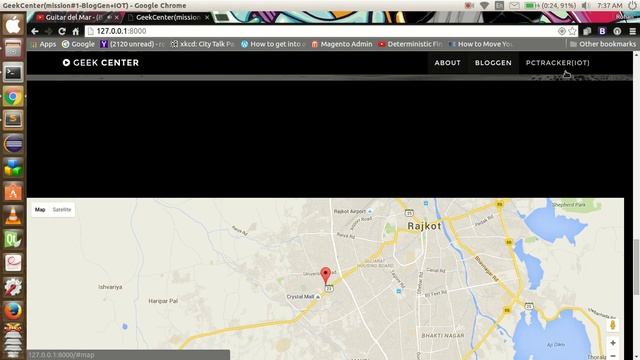
Task: Switch the map to Satellite view
Action: [62, 210]
